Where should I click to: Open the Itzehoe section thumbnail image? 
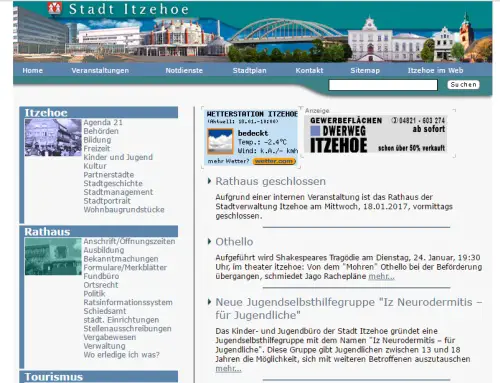(x=53, y=137)
